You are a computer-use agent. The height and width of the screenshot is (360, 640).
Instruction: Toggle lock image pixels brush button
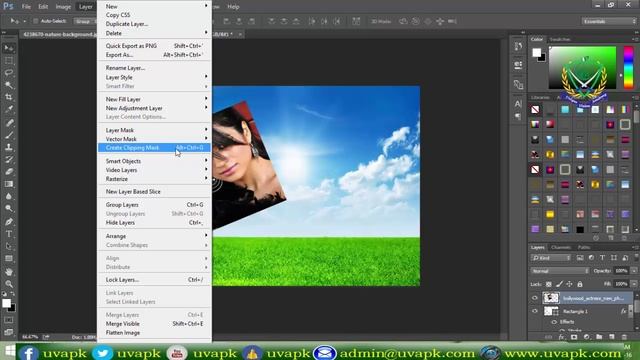[x=559, y=284]
